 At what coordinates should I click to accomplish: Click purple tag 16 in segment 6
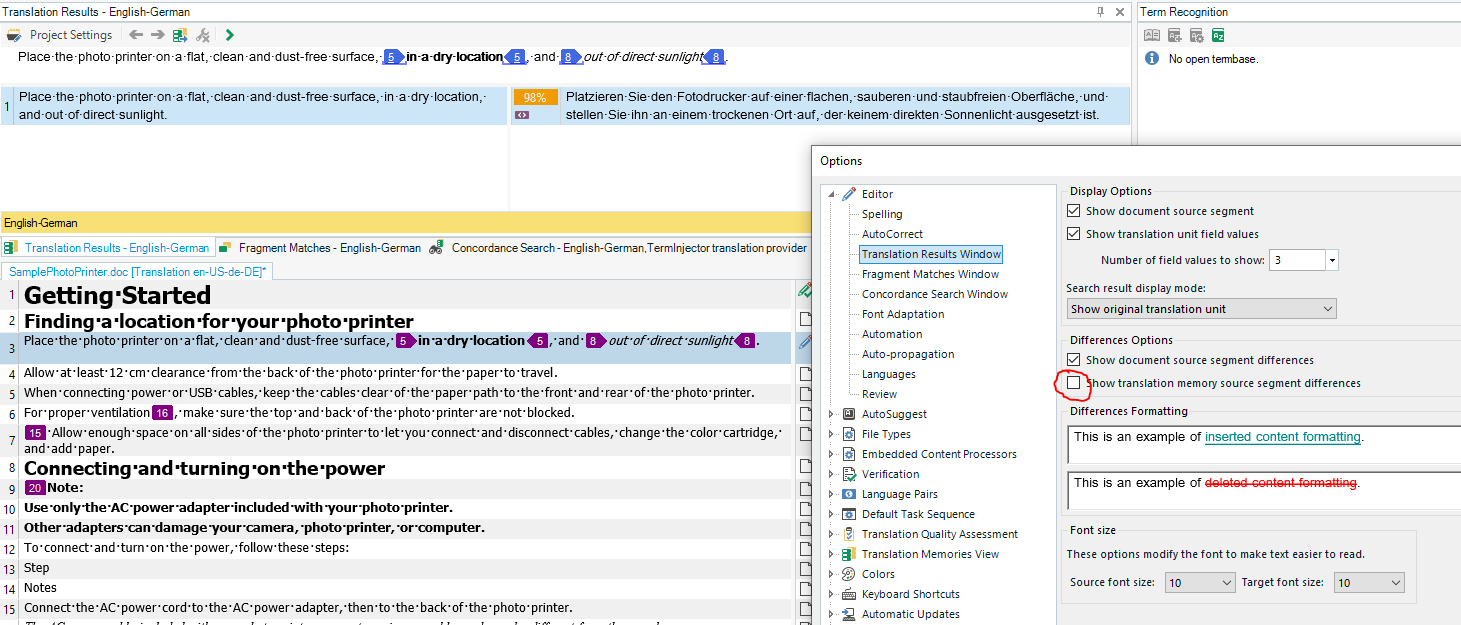(x=163, y=413)
